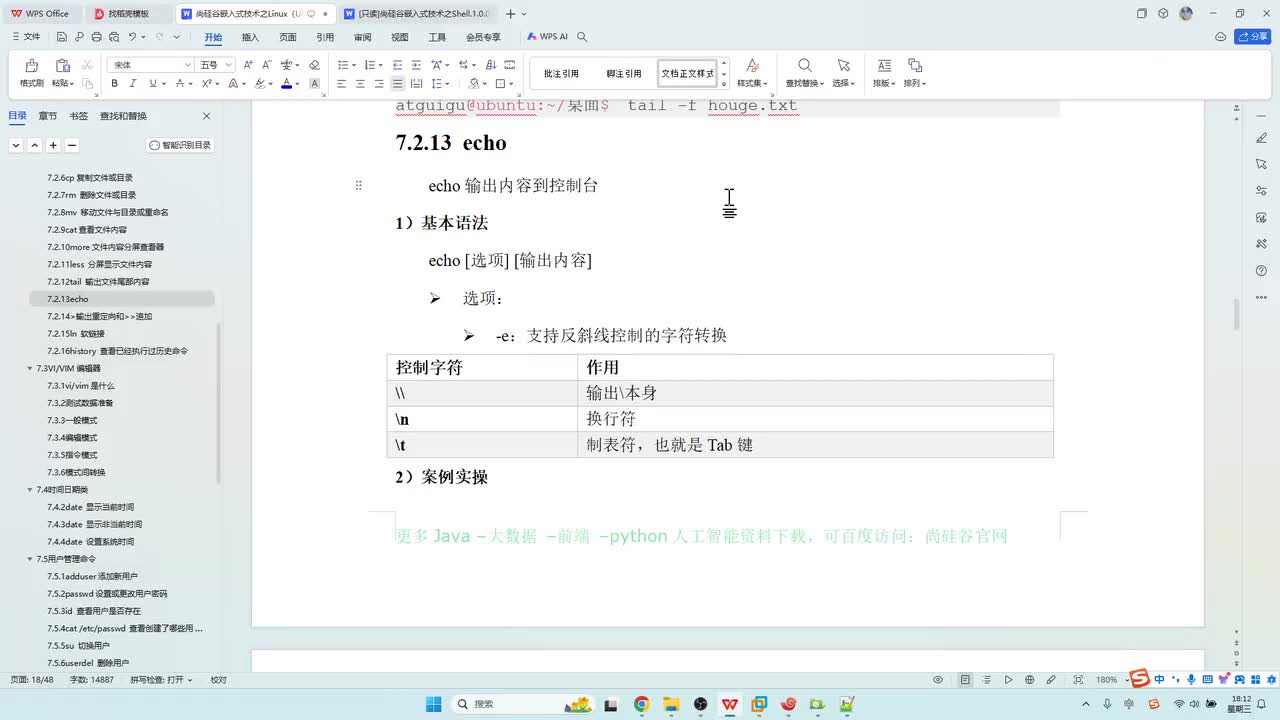This screenshot has width=1280, height=720.
Task: Switch to the 书签 sidebar tab
Action: tap(78, 116)
